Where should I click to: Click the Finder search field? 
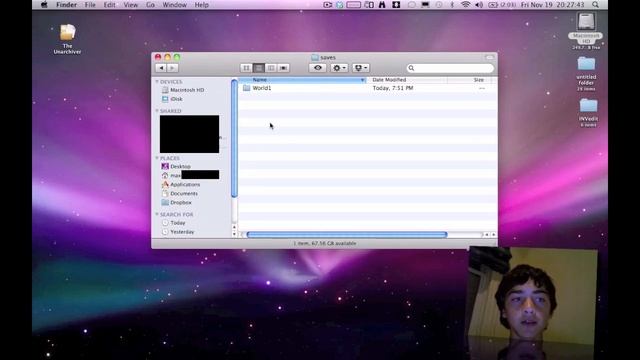click(450, 68)
